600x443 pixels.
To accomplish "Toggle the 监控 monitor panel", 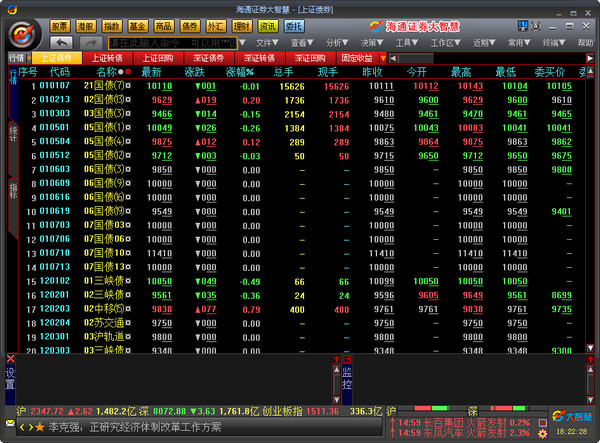I will (347, 377).
